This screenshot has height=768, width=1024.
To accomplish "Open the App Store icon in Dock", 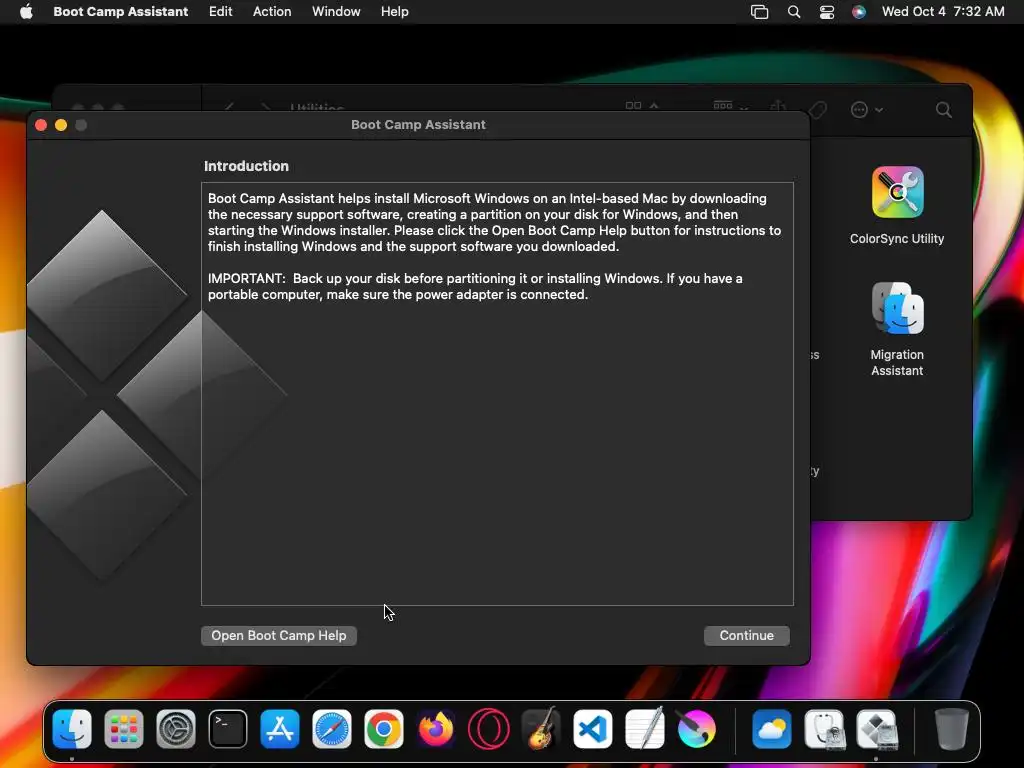I will (x=280, y=729).
